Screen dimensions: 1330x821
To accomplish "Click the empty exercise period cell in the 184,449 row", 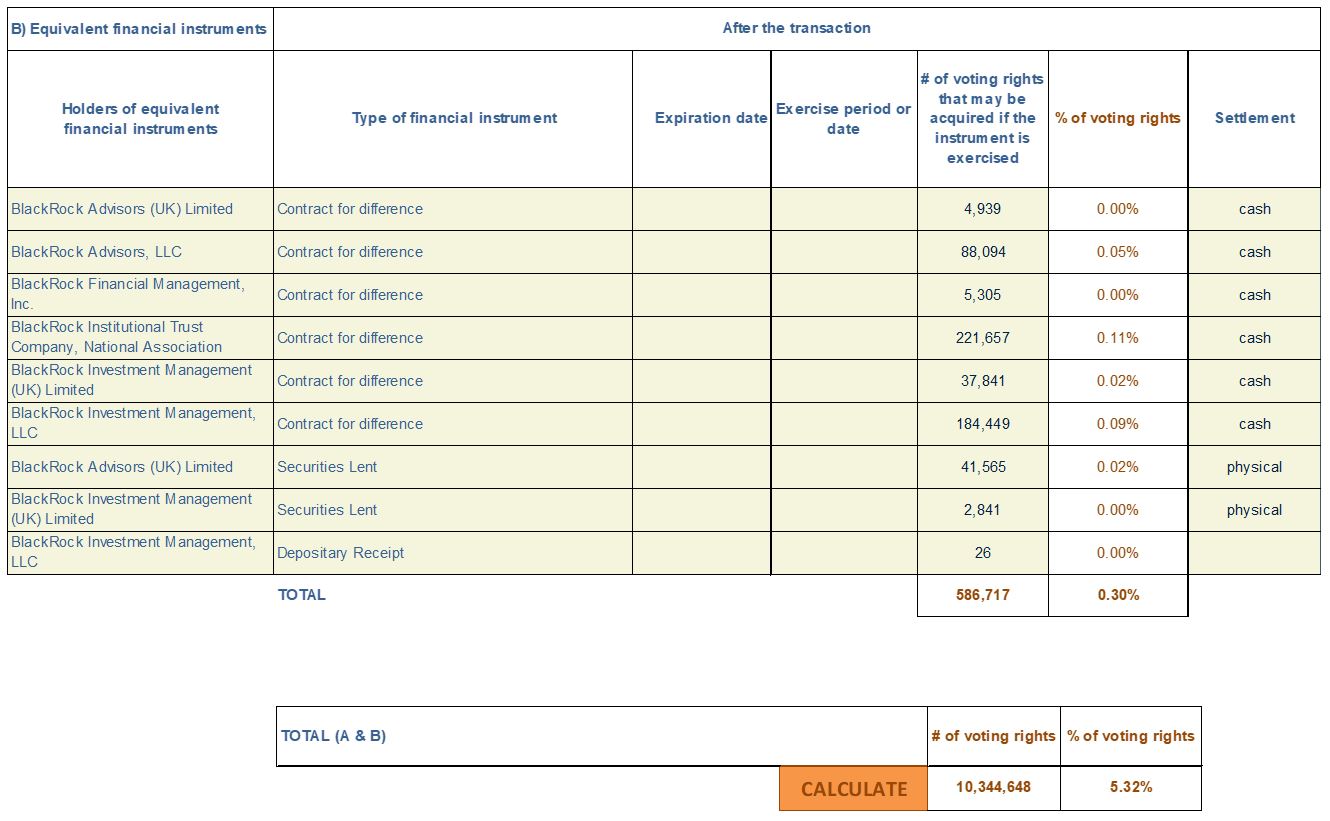I will (x=844, y=424).
